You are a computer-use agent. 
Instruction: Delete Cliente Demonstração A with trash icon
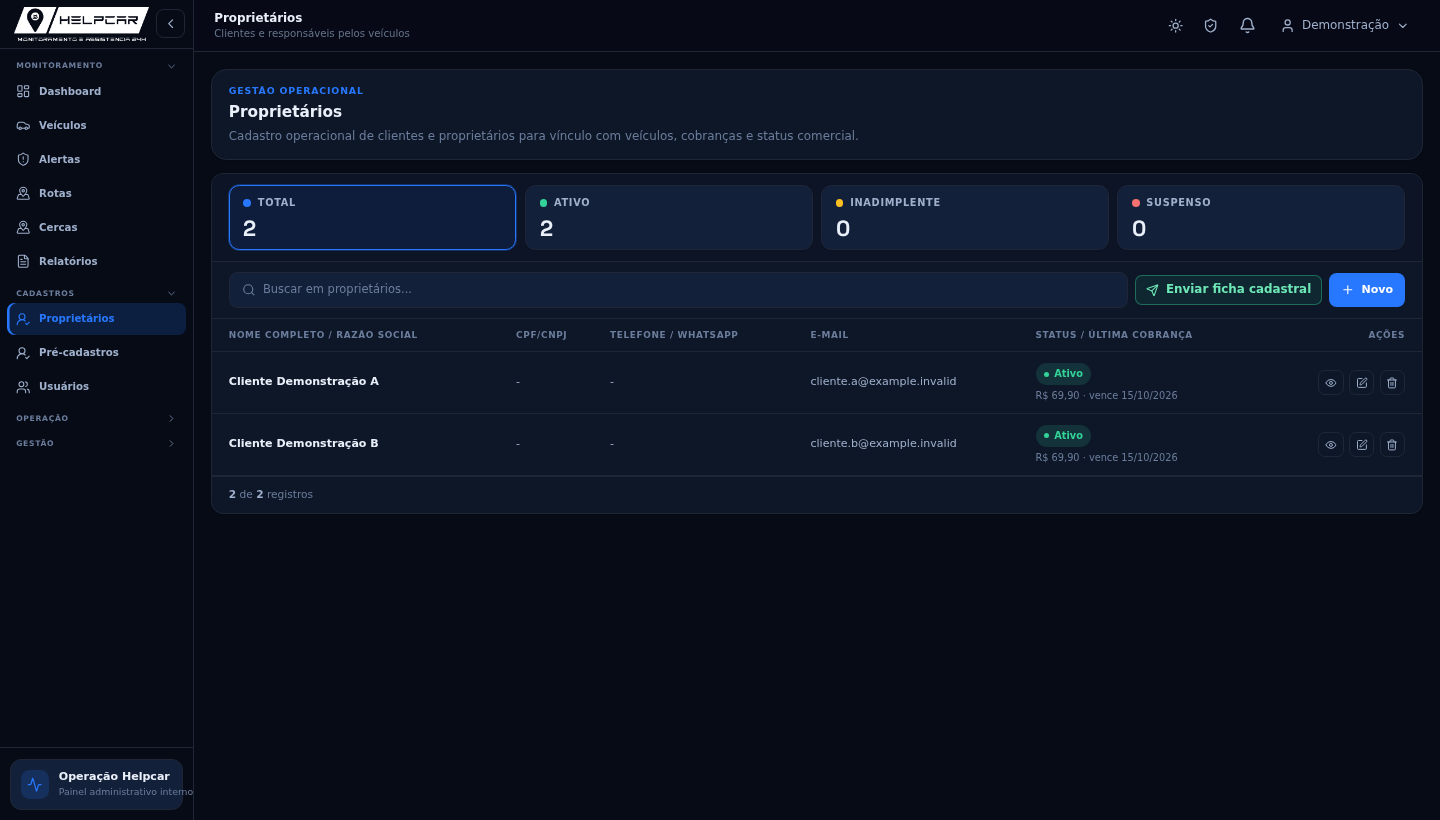point(1392,383)
